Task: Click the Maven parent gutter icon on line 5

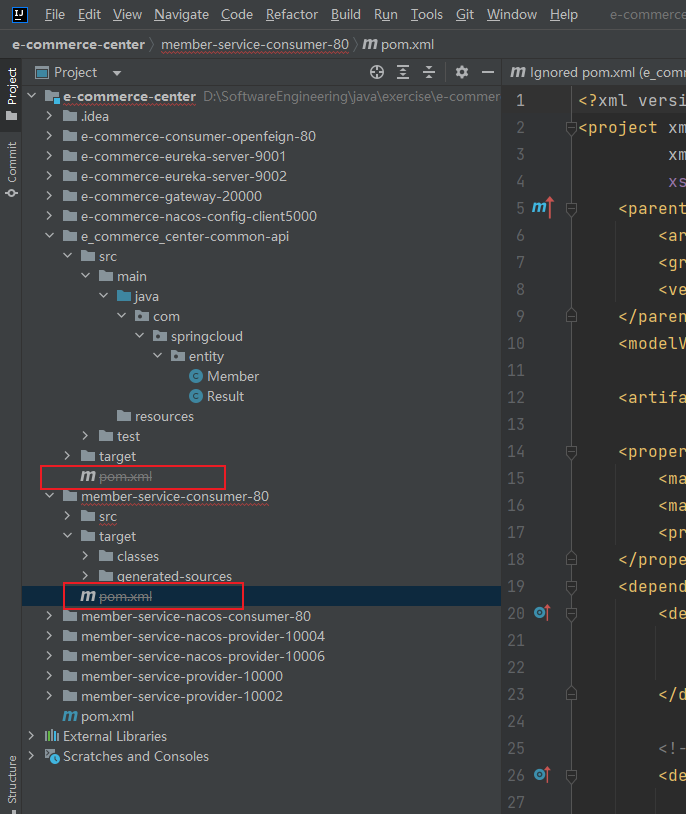Action: click(543, 208)
